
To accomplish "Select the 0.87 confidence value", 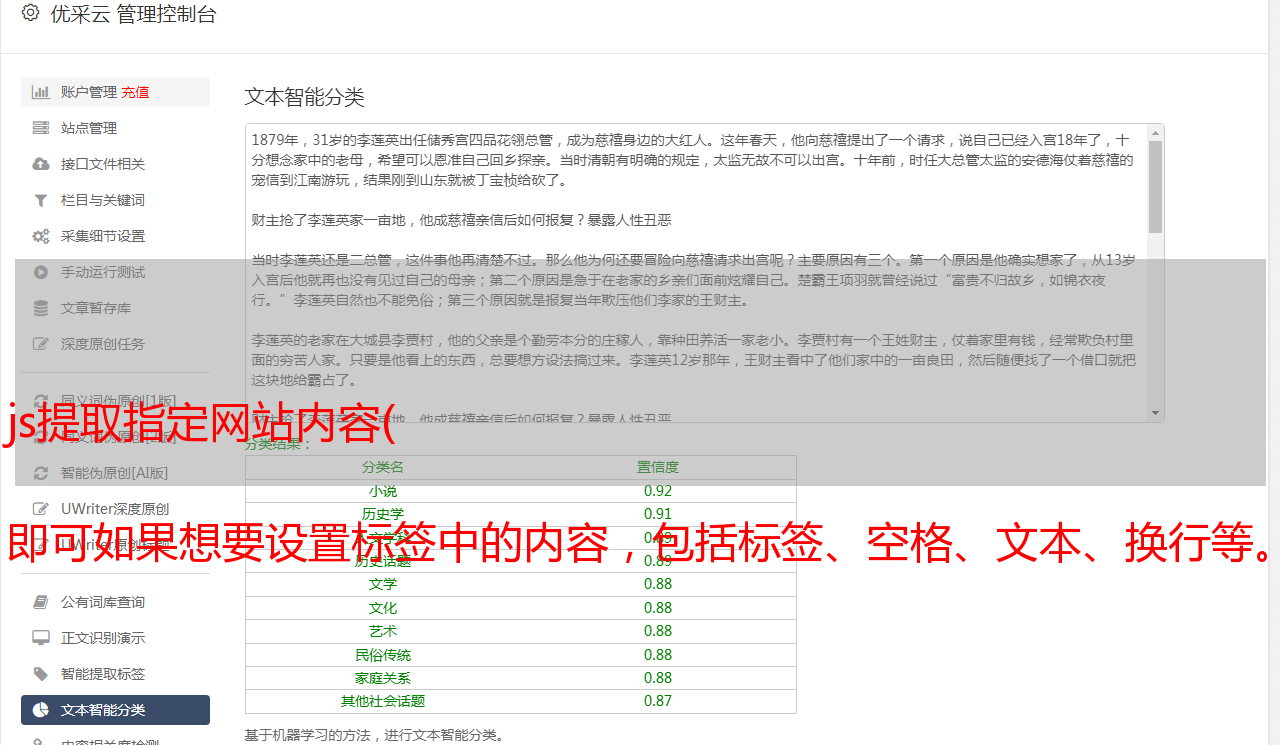I will click(658, 701).
